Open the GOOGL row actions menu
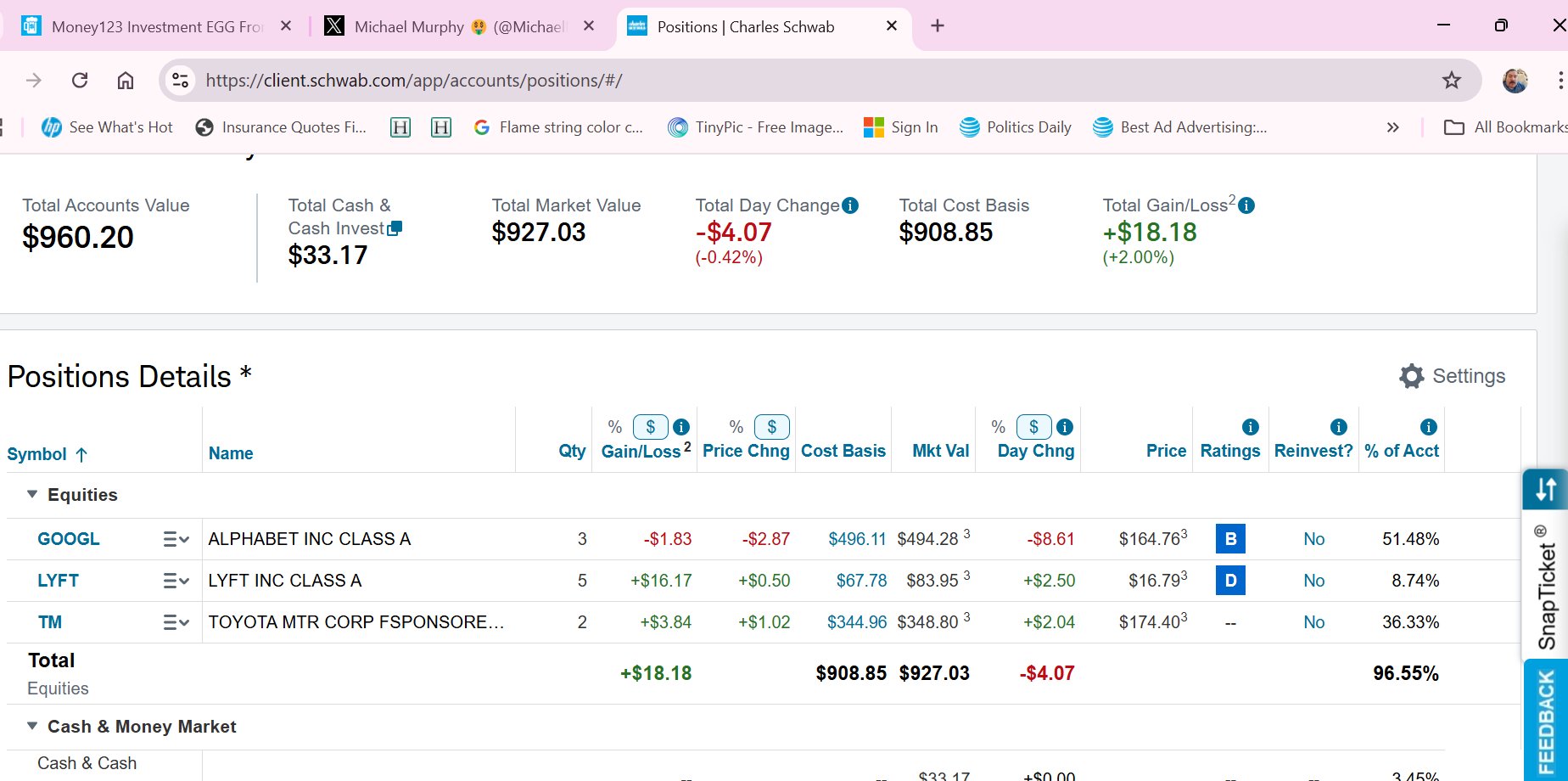 tap(176, 539)
